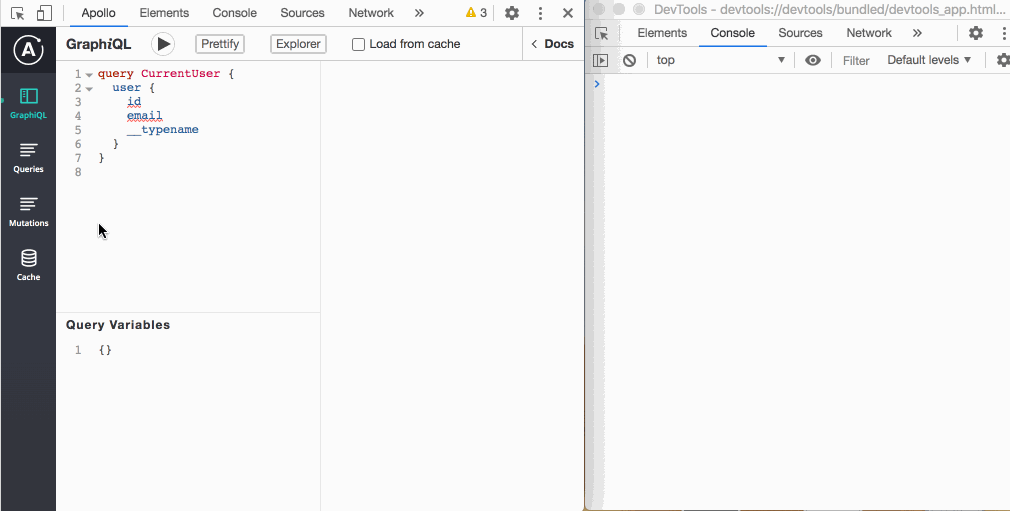Open the three-dot customize menu
This screenshot has width=1010, height=511.
click(x=540, y=13)
